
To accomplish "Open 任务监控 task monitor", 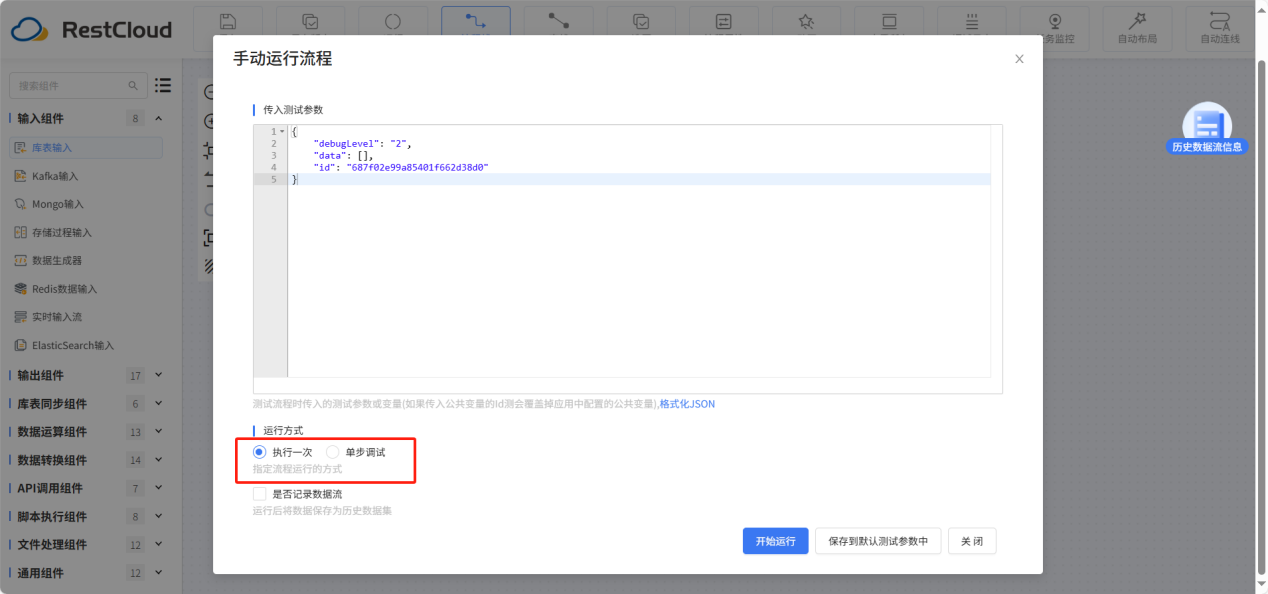I will [x=1054, y=29].
